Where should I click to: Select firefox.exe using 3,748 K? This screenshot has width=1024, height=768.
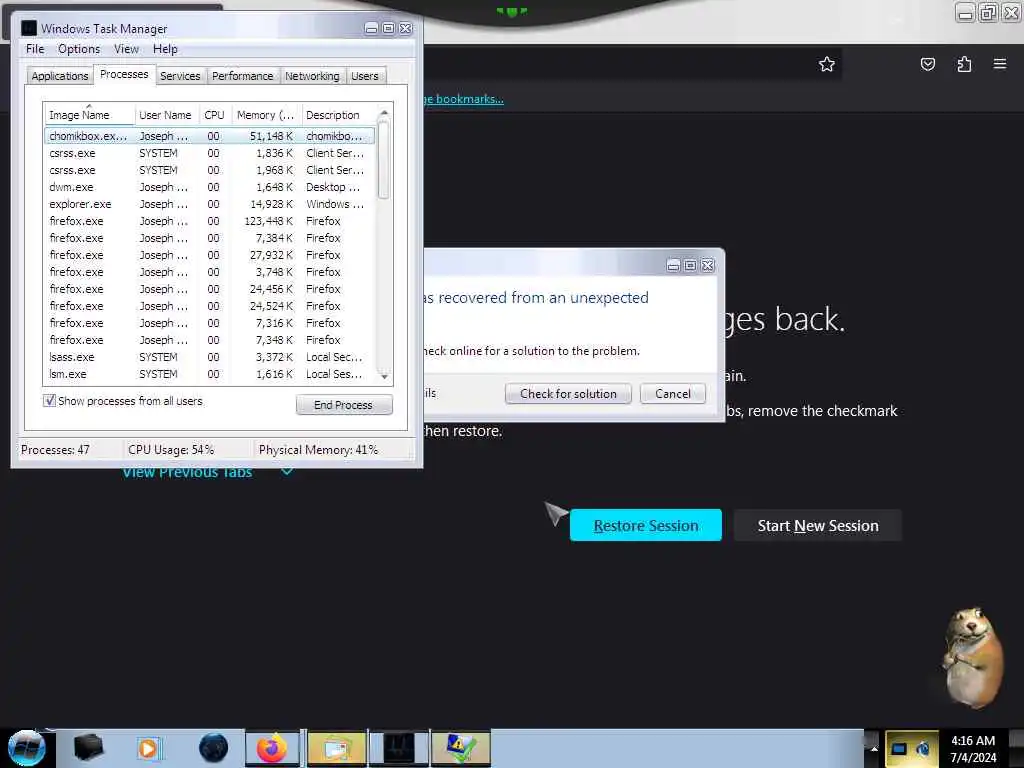point(210,272)
